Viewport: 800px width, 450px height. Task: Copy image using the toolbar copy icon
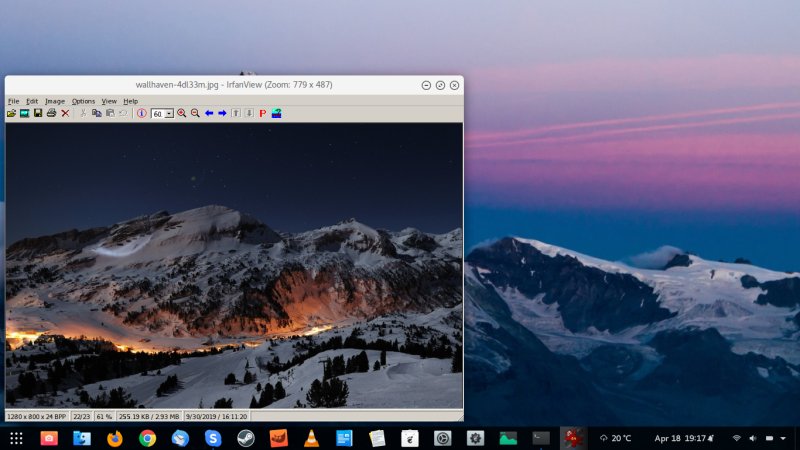pos(96,113)
